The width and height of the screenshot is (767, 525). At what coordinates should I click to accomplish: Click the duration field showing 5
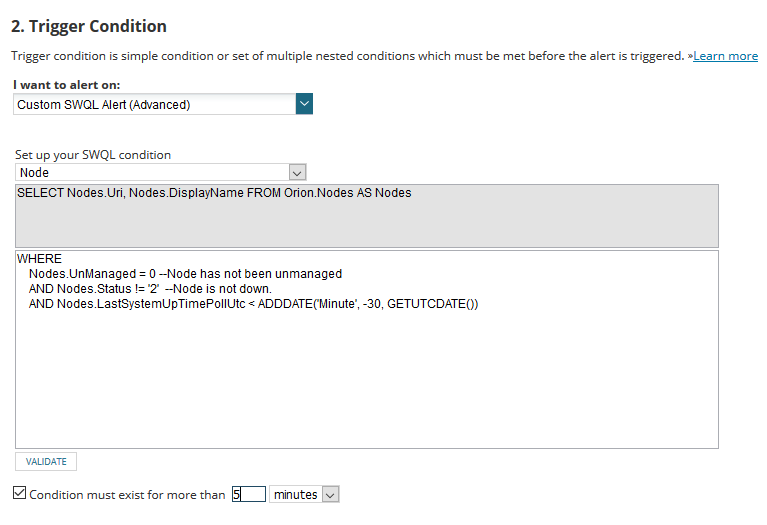click(x=249, y=494)
